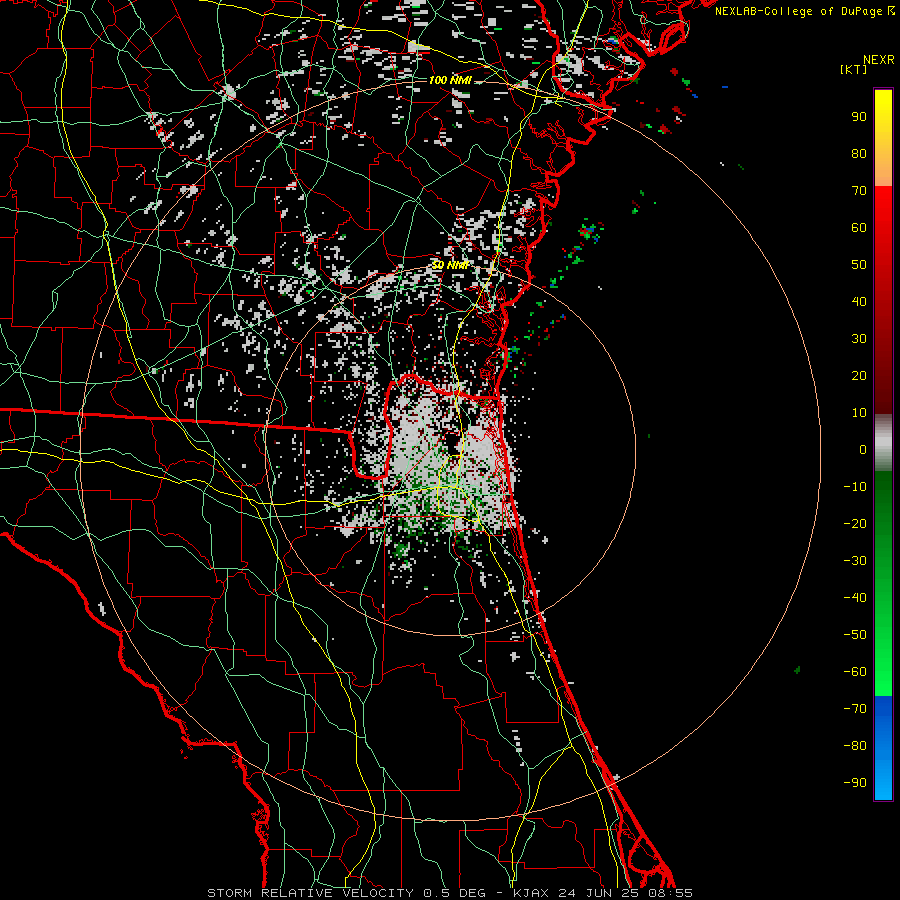Click the -90 value on the velocity scale
Screen dimensions: 900x900
(855, 783)
